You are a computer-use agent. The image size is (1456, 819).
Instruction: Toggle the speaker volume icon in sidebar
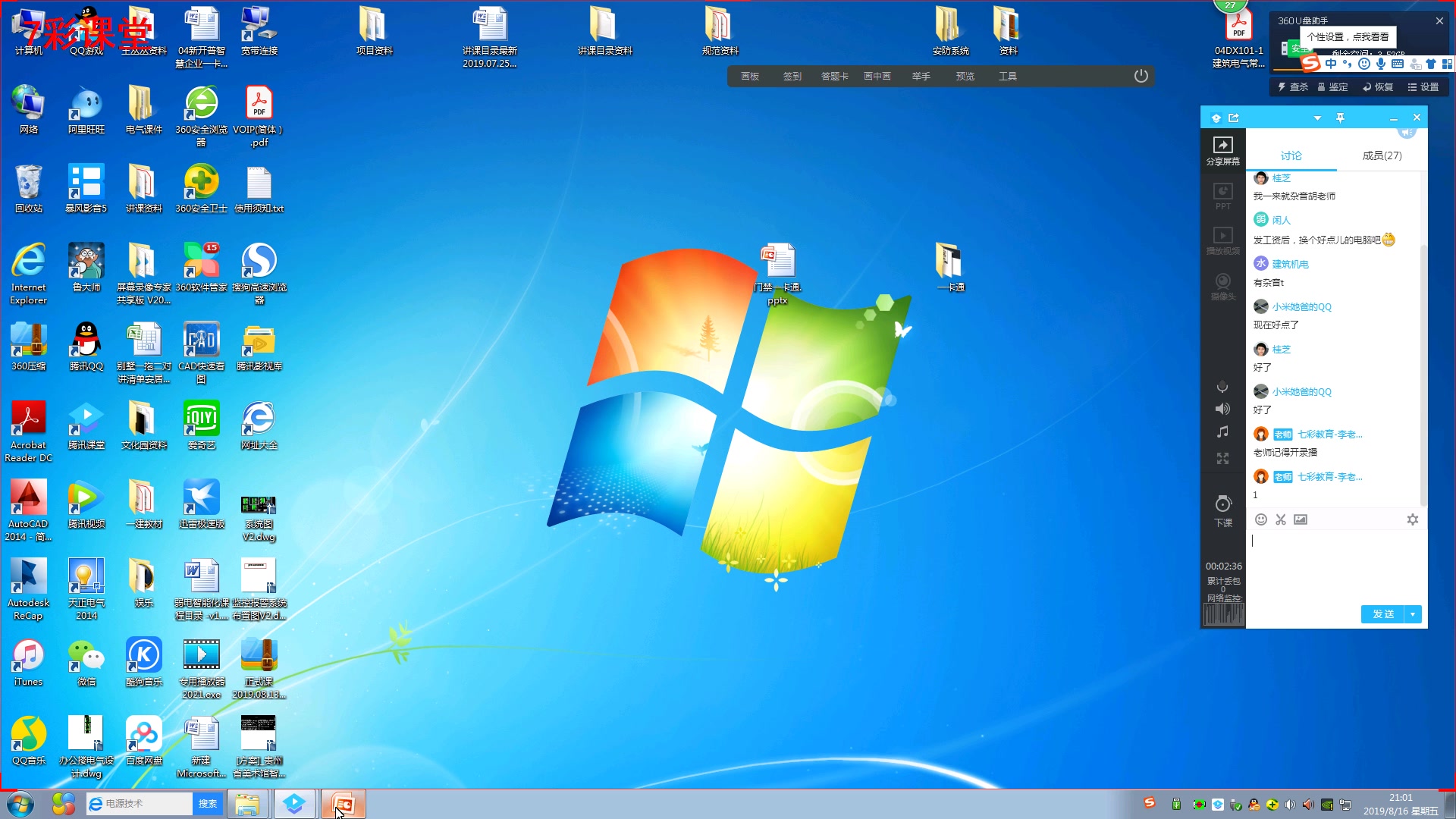click(1222, 409)
